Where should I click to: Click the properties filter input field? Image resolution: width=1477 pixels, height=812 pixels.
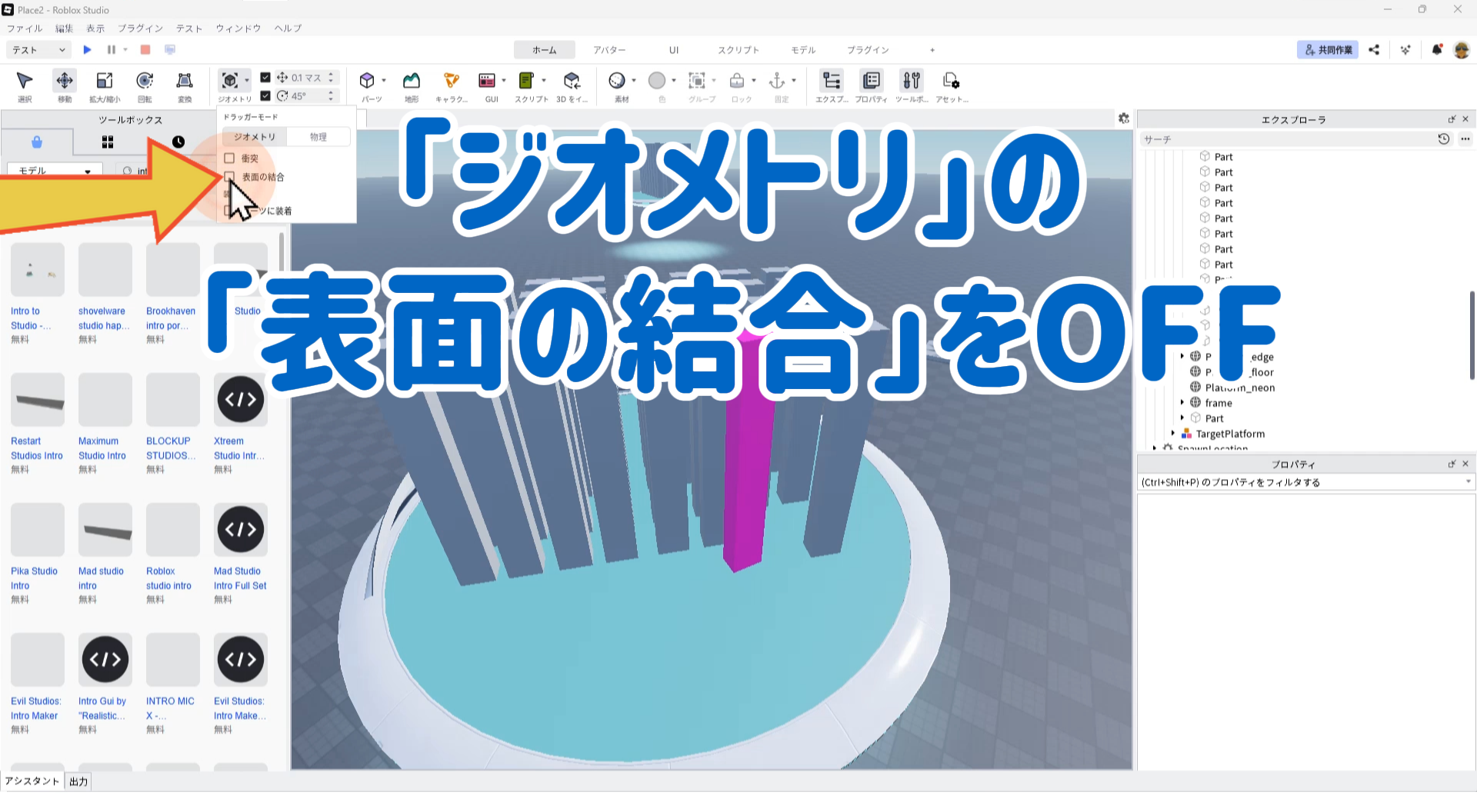1300,482
